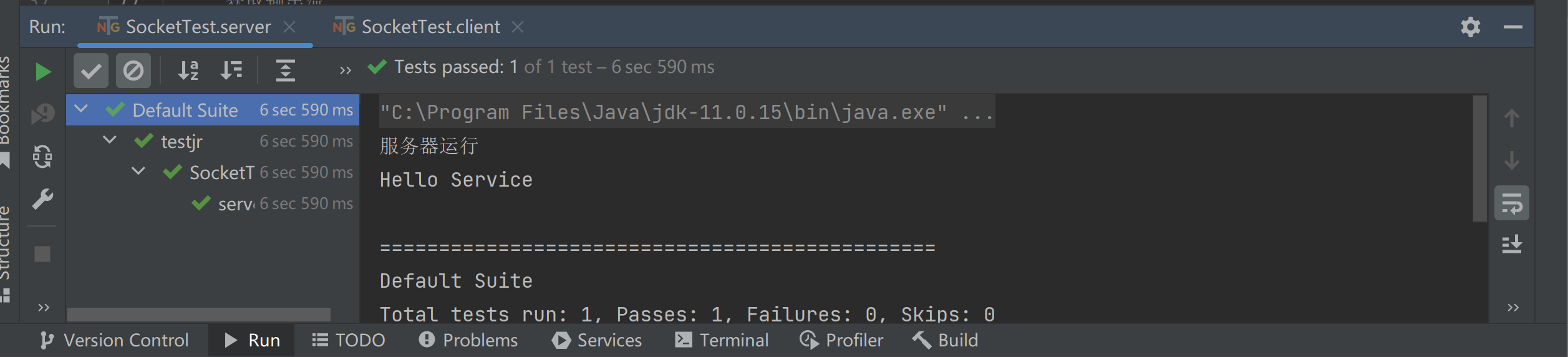
Task: Toggle Show Passed tests checkmark button
Action: [91, 71]
